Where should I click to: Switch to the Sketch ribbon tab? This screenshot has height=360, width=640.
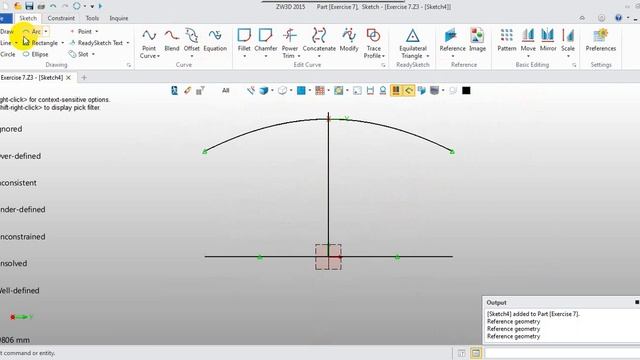28,18
